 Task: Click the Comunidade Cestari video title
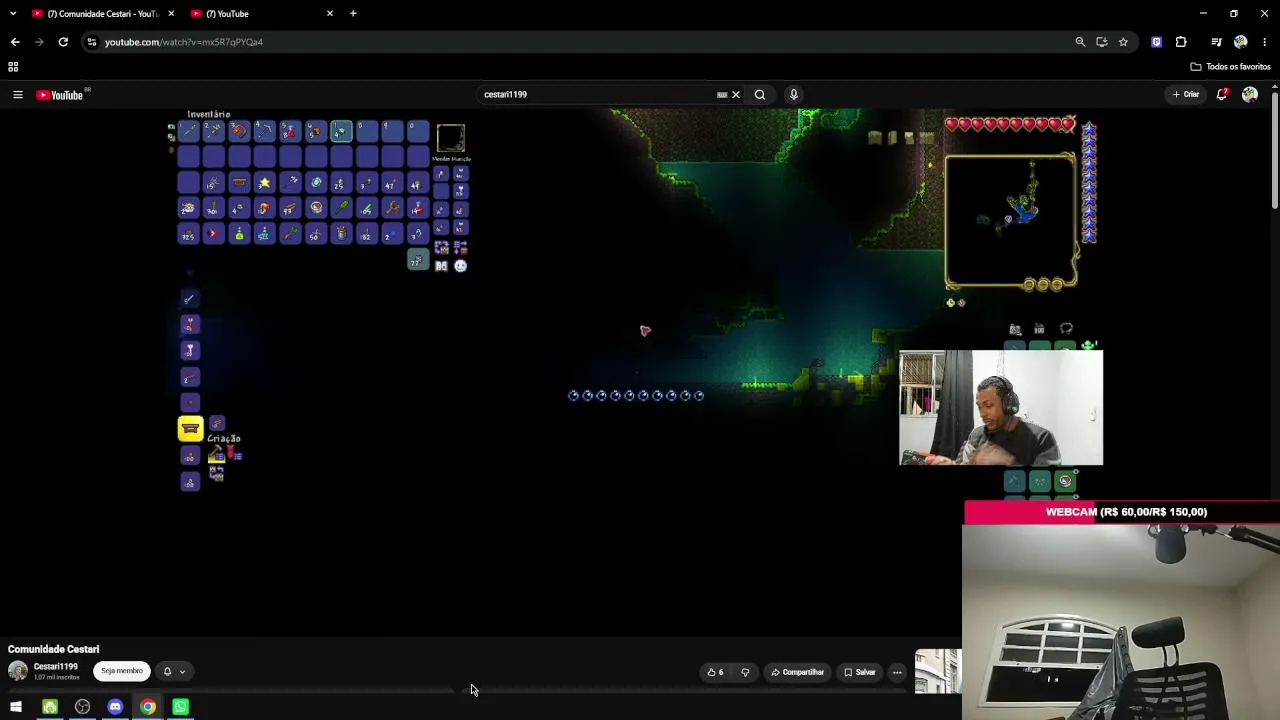[x=54, y=650]
